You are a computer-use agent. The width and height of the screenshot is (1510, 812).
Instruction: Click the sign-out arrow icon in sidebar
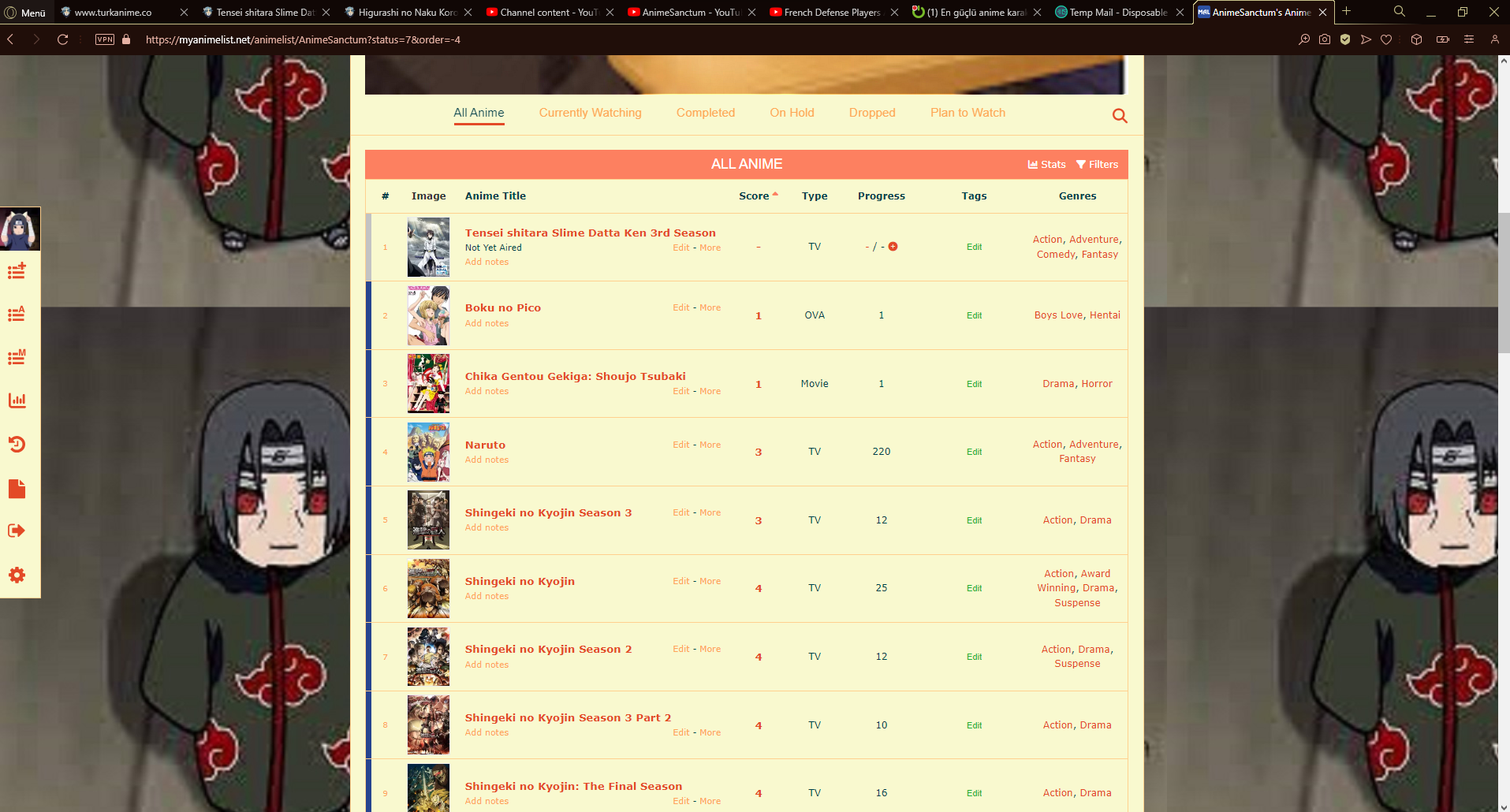click(17, 531)
